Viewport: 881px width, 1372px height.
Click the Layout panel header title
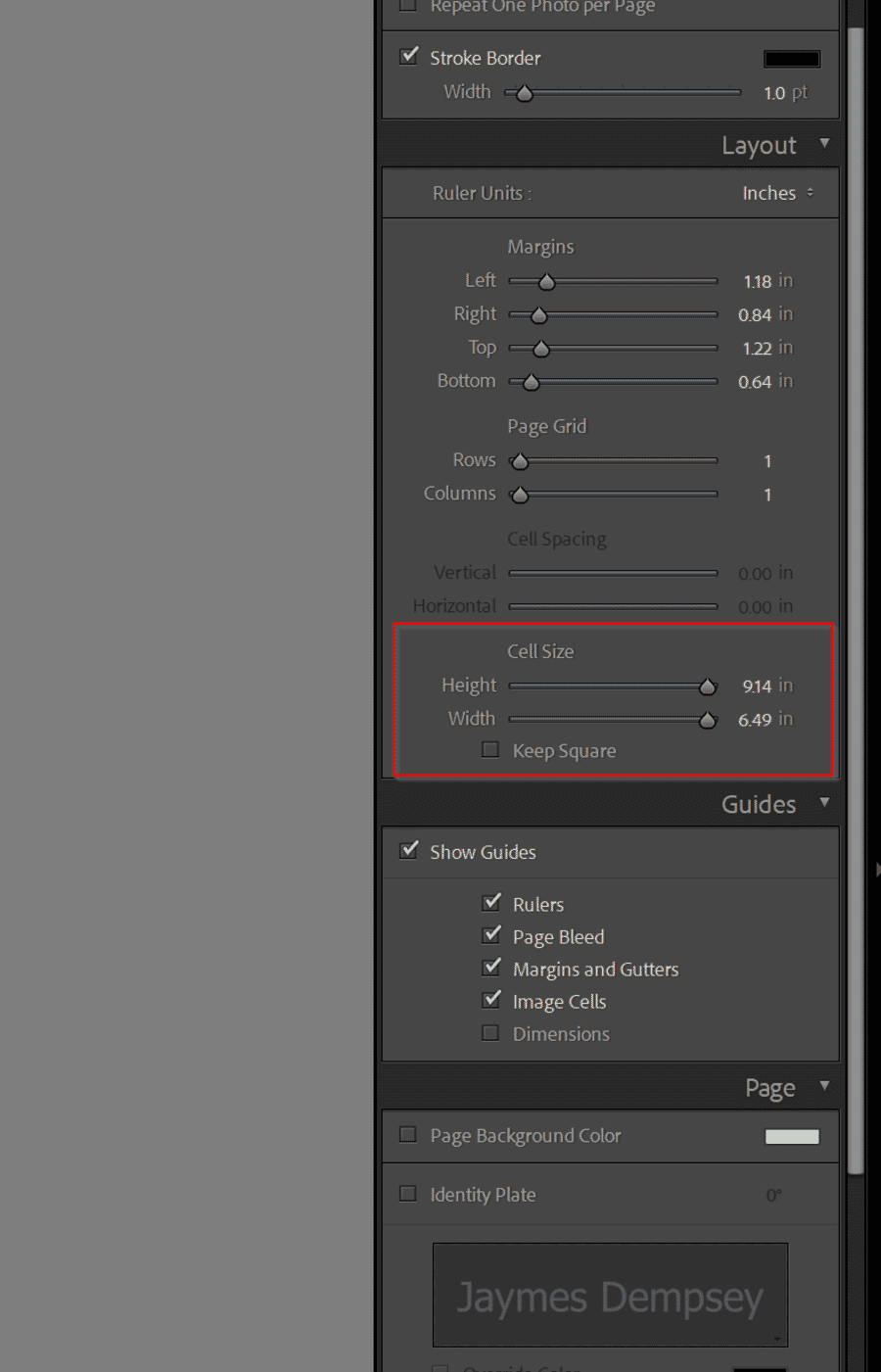click(x=759, y=145)
